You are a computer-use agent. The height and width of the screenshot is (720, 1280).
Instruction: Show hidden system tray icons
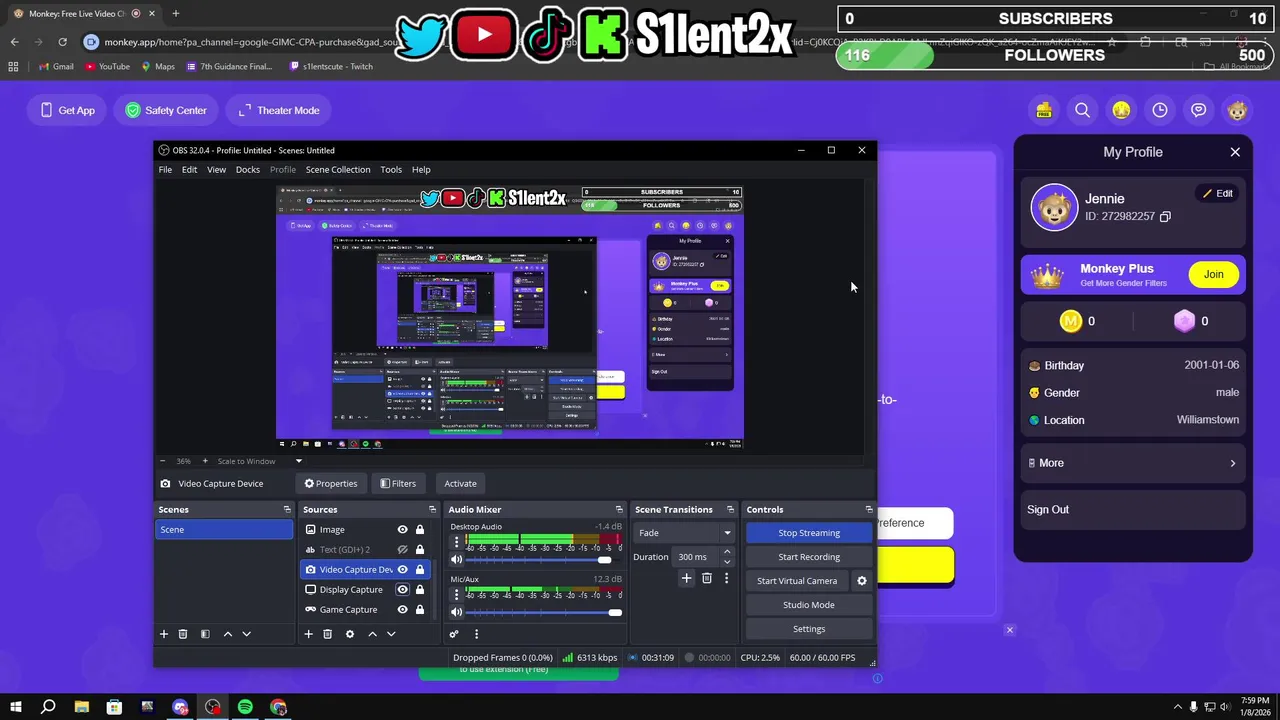pyautogui.click(x=1177, y=707)
